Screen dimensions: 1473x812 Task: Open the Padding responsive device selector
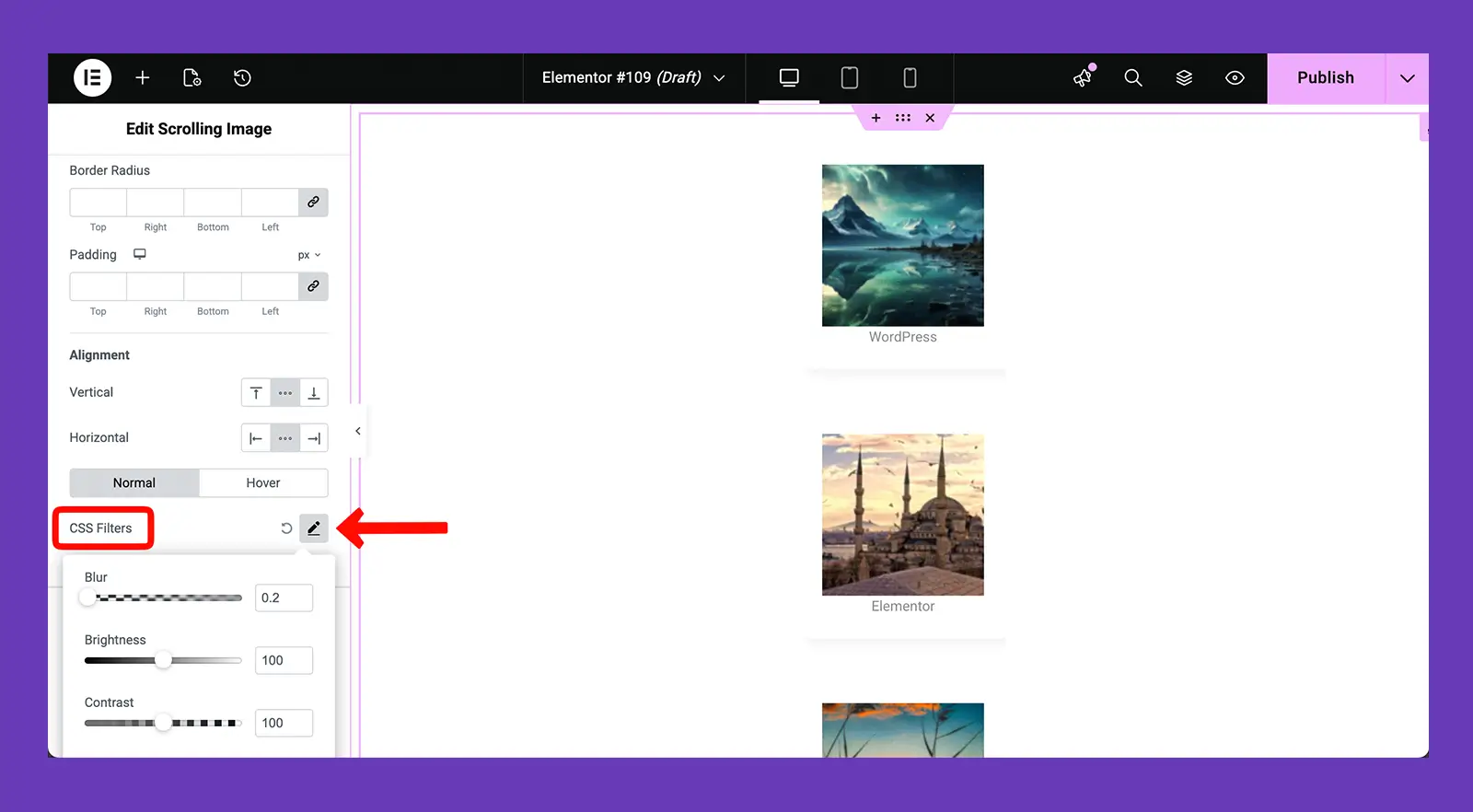140,254
